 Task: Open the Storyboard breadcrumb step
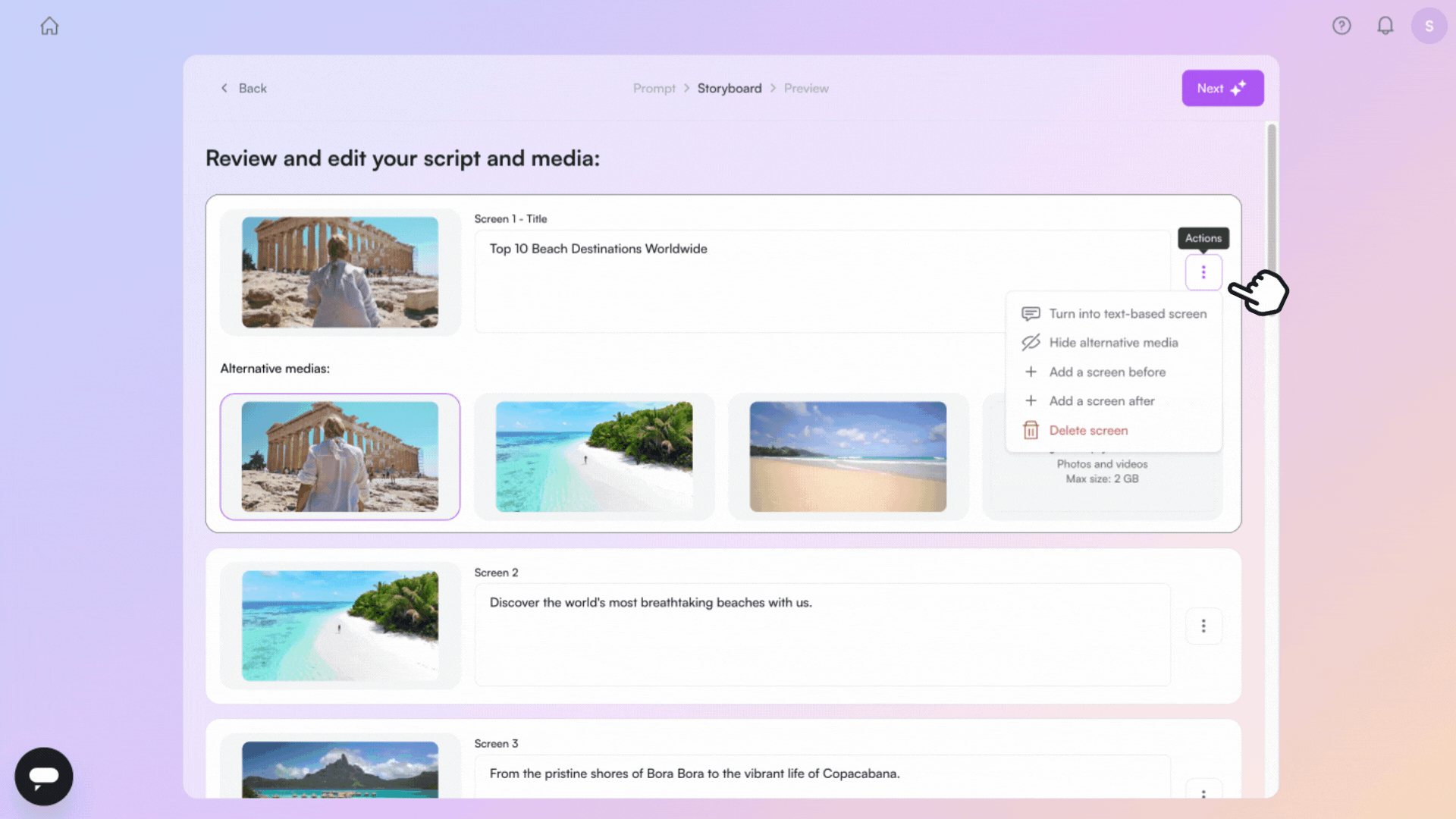pos(730,88)
